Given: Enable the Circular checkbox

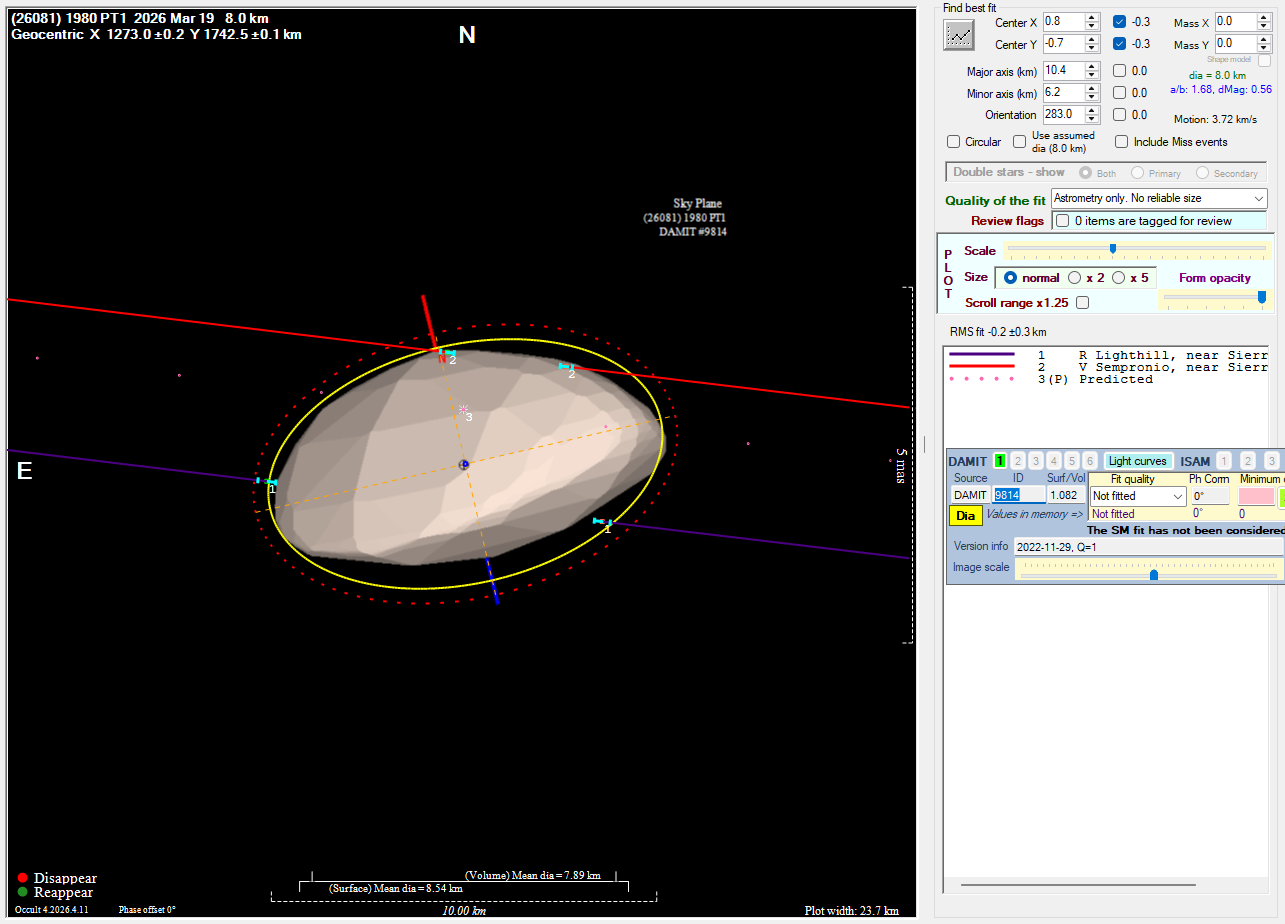Looking at the screenshot, I should pyautogui.click(x=954, y=142).
